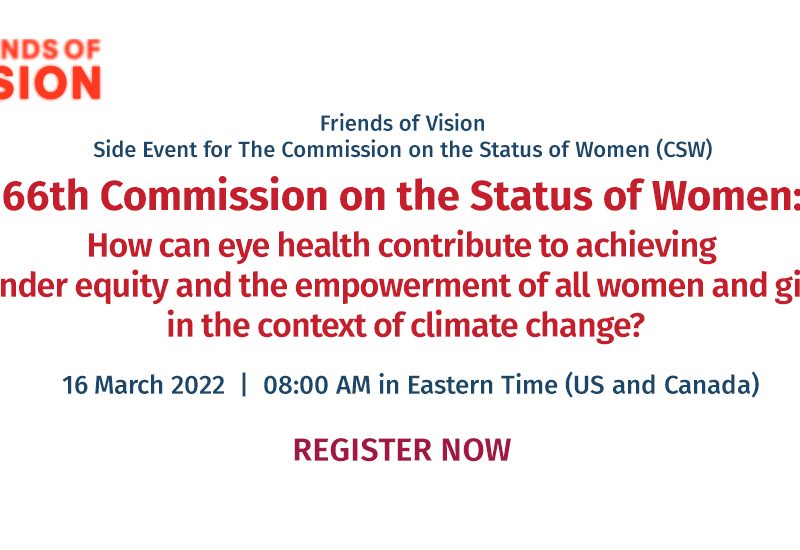Select the blue Friends of Vision heading
The height and width of the screenshot is (550, 800).
click(402, 124)
